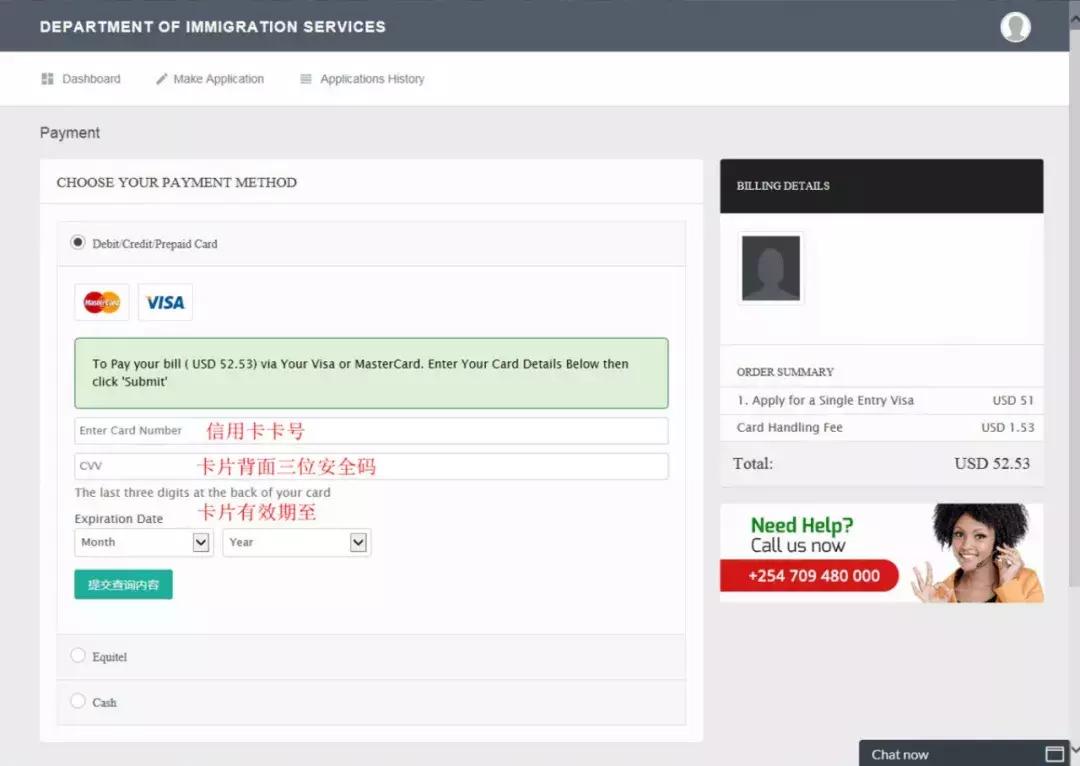
Task: Click the VISA card logo
Action: [x=165, y=302]
